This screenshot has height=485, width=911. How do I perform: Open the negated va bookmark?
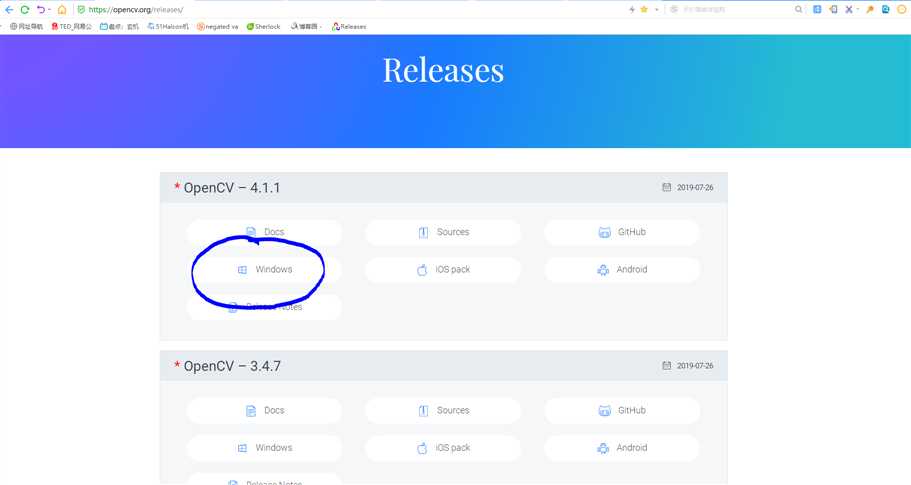tap(217, 27)
